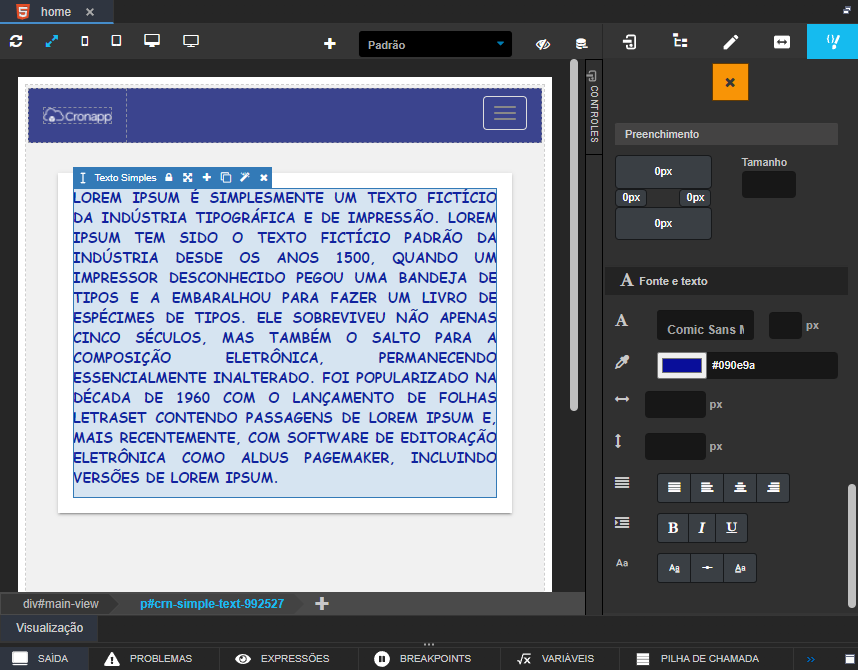Open the horizontal resize arrows panel tab
This screenshot has width=858, height=670.
coord(781,42)
